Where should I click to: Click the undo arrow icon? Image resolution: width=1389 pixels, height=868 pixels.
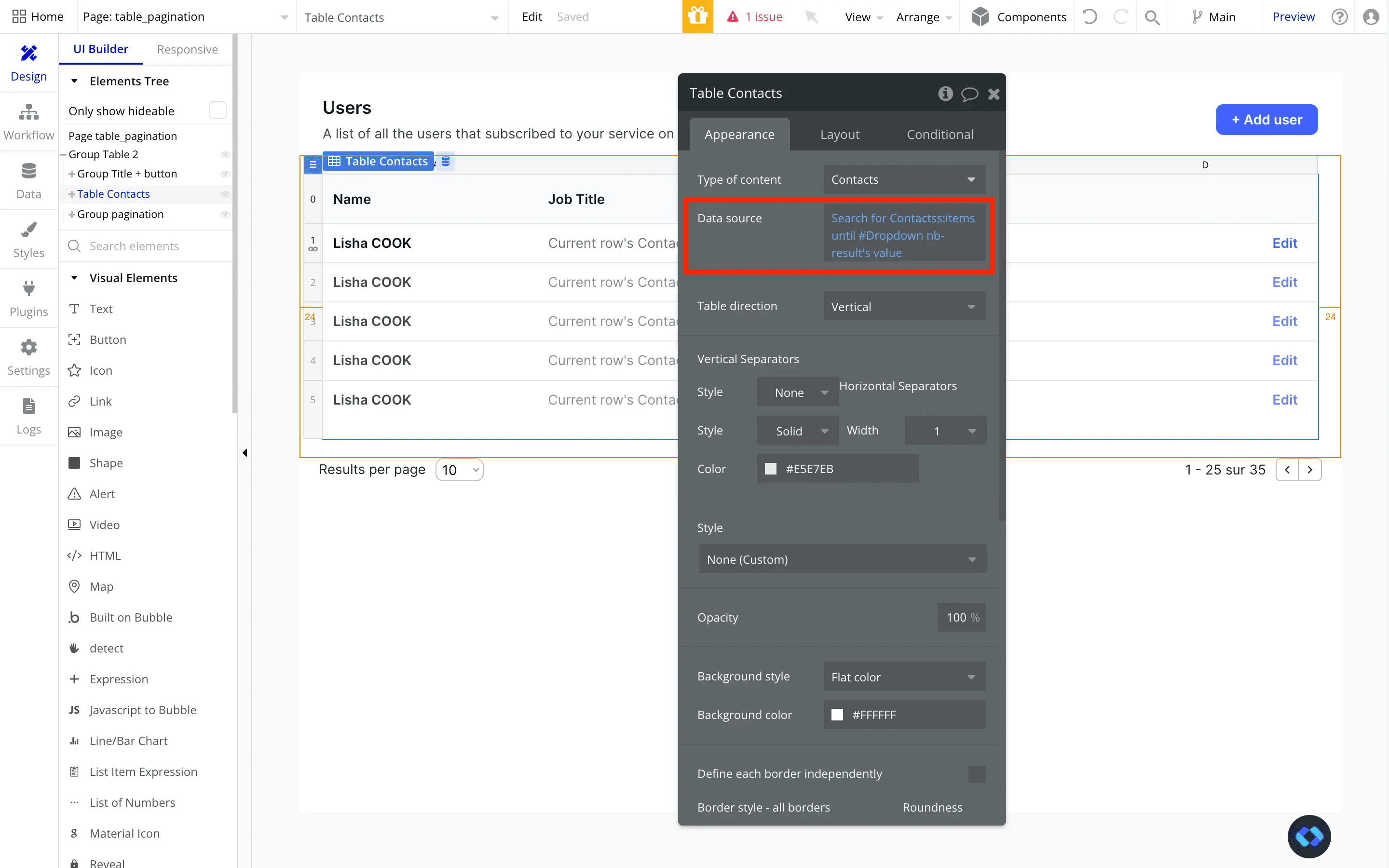coord(1089,17)
